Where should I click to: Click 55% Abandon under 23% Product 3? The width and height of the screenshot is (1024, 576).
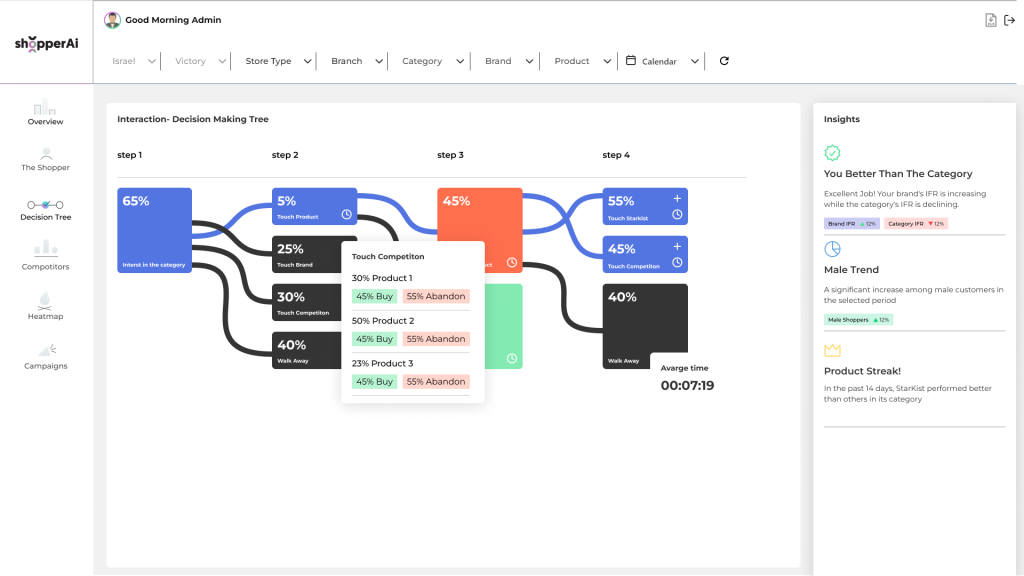click(436, 381)
